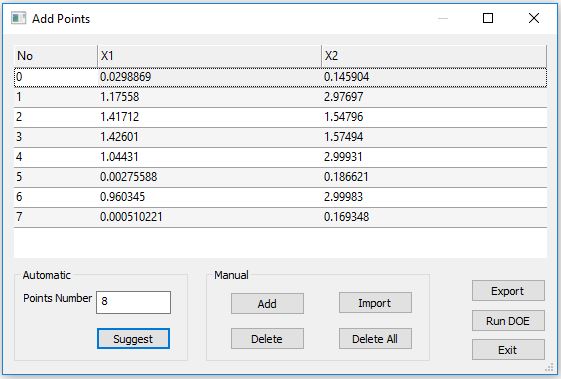The width and height of the screenshot is (561, 379).
Task: Run DOE on the points
Action: [x=508, y=320]
